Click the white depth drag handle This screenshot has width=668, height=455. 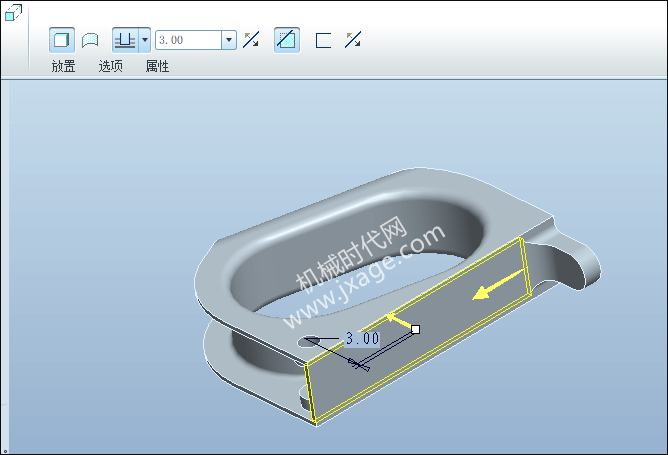416,329
